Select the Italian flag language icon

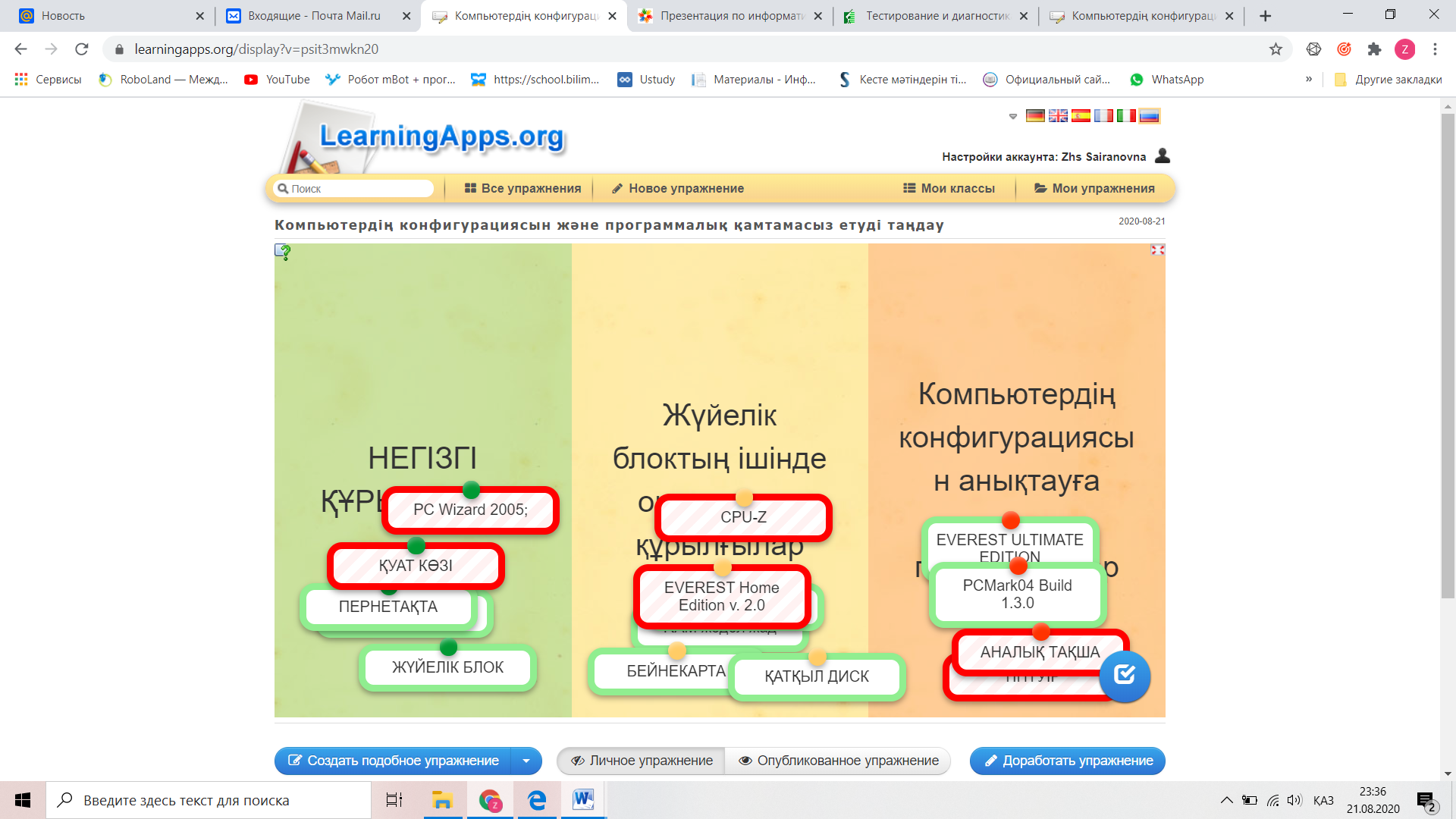coord(1126,115)
